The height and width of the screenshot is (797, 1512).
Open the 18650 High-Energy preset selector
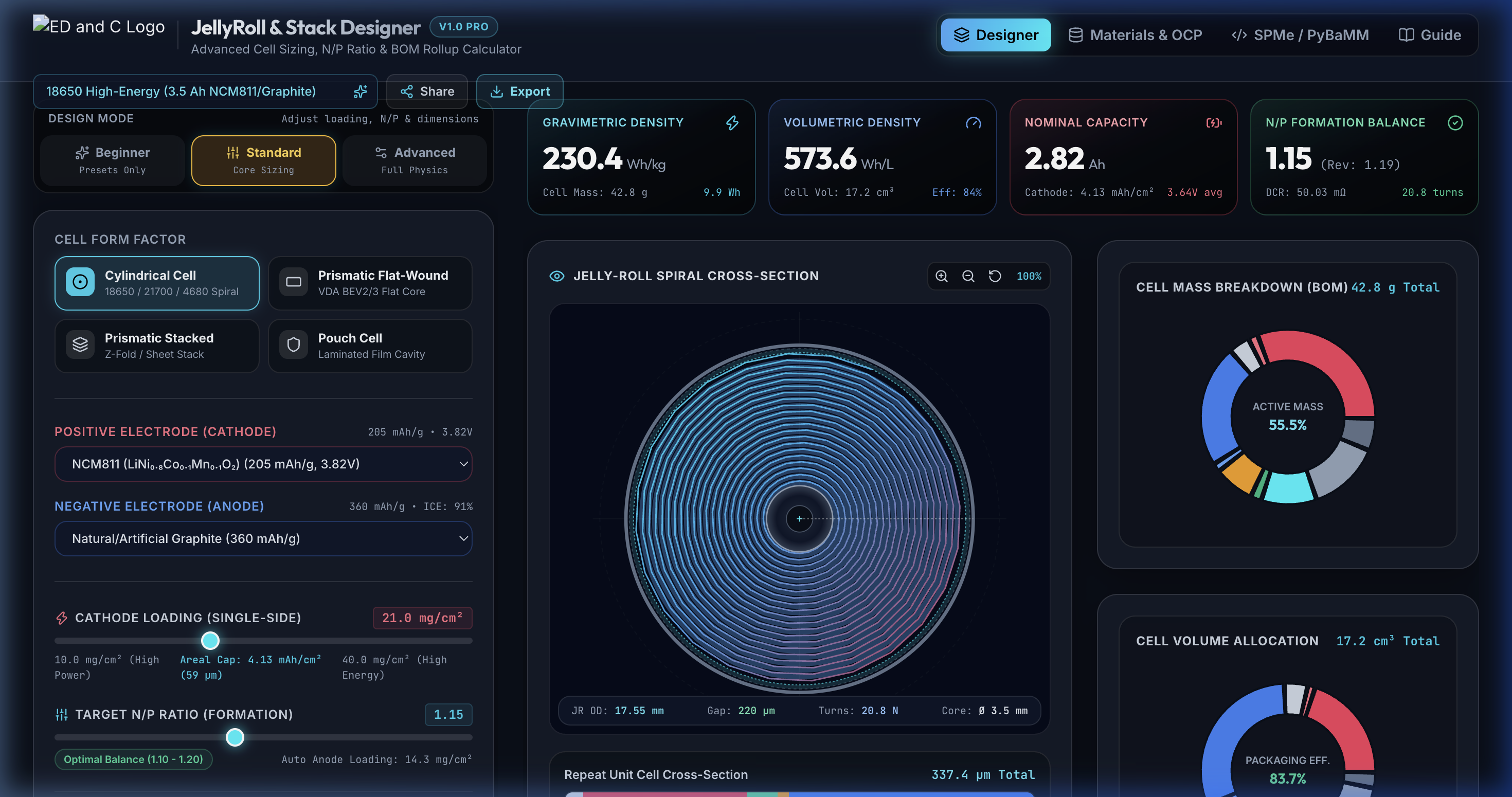[205, 92]
